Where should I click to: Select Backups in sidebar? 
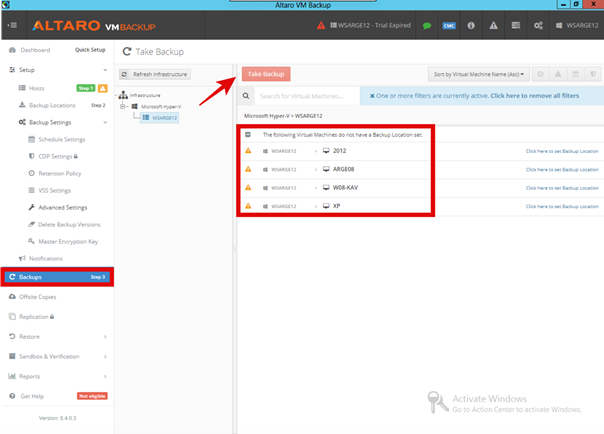pyautogui.click(x=57, y=277)
